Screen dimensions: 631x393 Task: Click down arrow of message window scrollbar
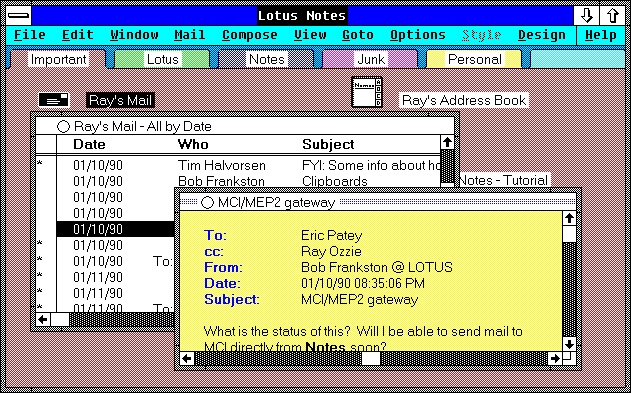[569, 344]
